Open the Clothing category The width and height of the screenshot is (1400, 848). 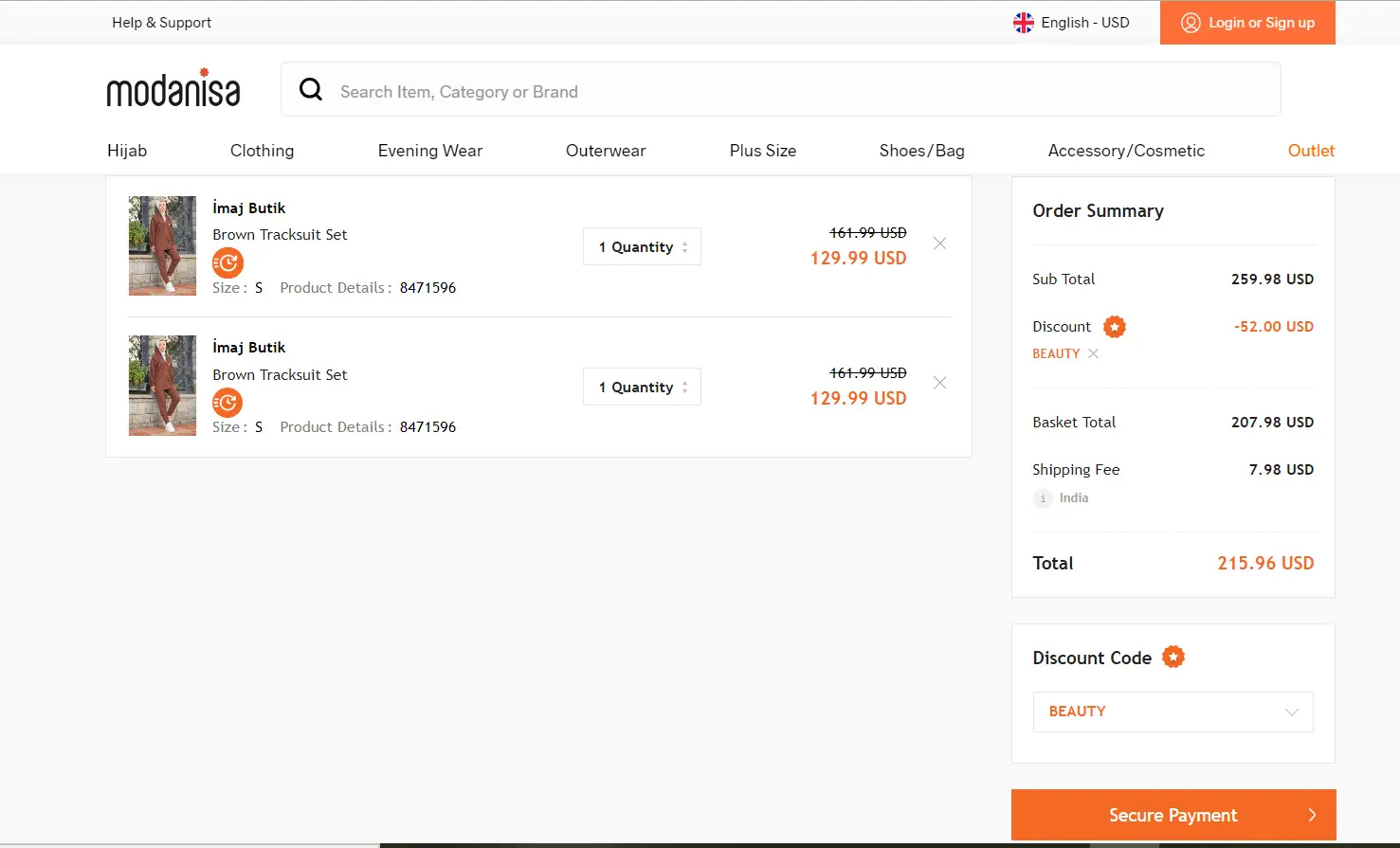[x=262, y=151]
